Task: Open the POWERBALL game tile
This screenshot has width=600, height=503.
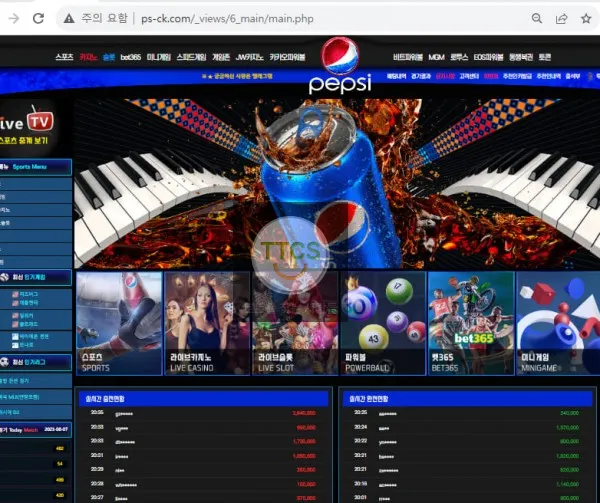Action: tap(383, 324)
